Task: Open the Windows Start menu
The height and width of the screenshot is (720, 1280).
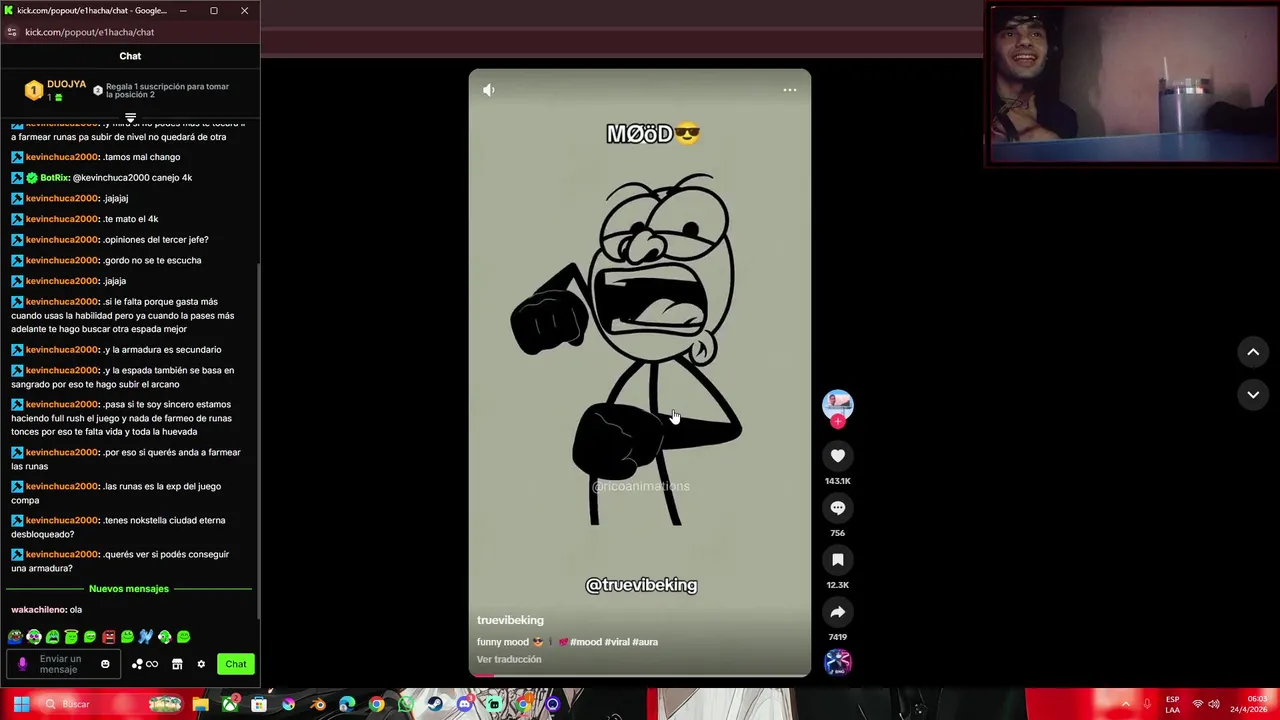Action: [x=21, y=704]
